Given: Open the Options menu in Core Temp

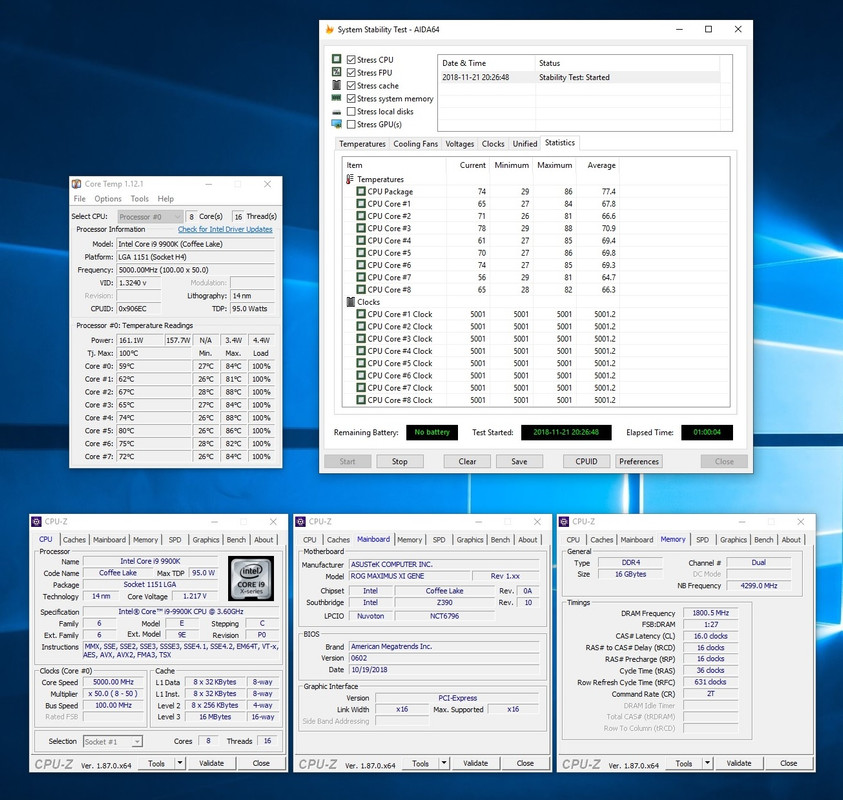Looking at the screenshot, I should tap(108, 198).
